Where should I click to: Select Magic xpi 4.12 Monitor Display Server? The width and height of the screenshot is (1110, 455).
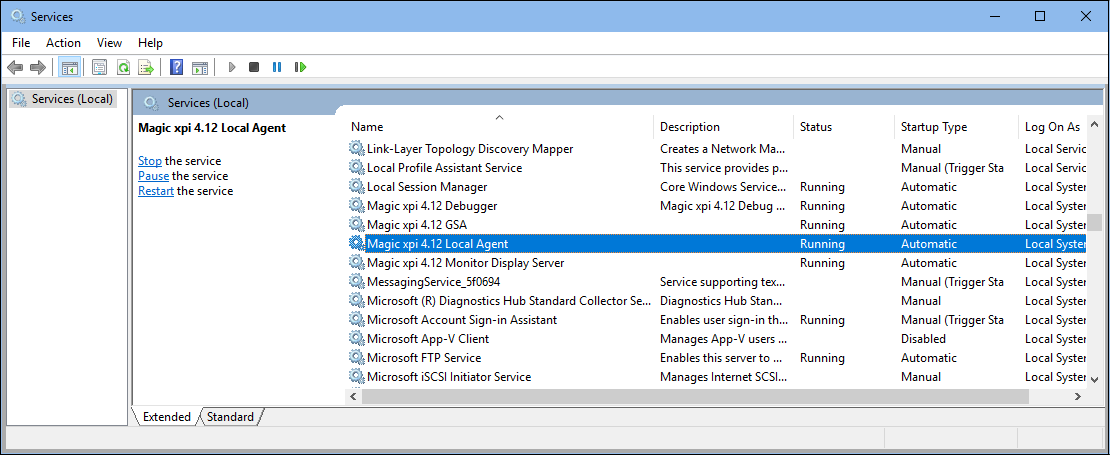pos(716,263)
